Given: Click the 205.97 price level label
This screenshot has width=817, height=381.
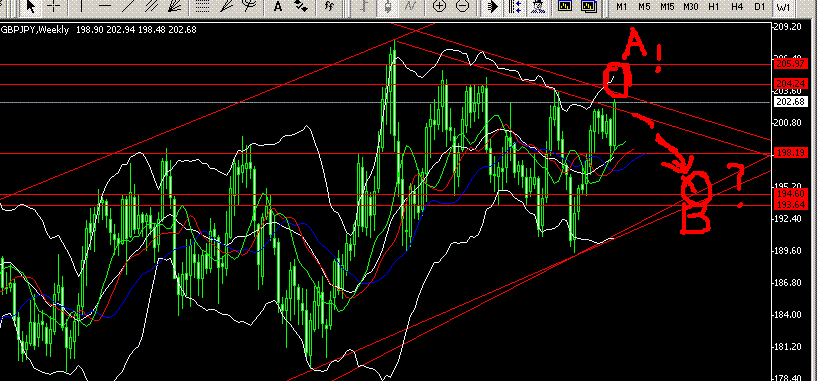Looking at the screenshot, I should 790,64.
